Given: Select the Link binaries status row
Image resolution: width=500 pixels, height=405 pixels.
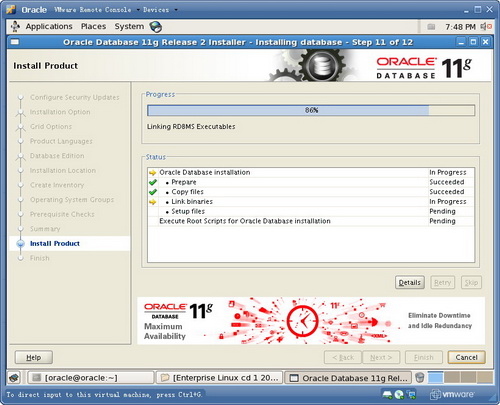Looking at the screenshot, I should tap(311, 201).
